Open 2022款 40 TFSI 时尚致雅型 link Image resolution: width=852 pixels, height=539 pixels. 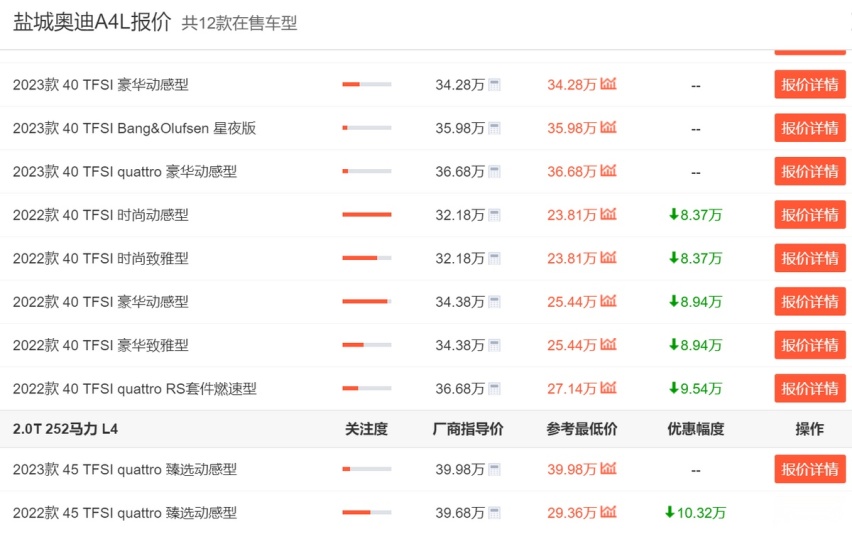click(x=101, y=259)
